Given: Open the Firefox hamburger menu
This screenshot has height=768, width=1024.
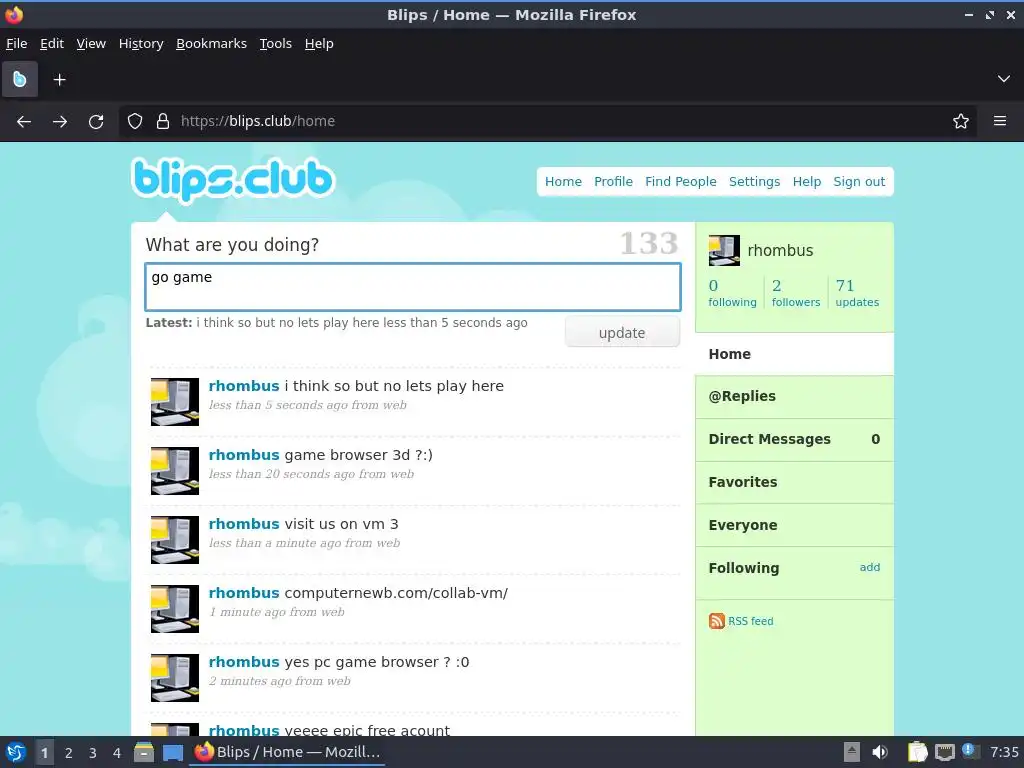Looking at the screenshot, I should point(1000,121).
